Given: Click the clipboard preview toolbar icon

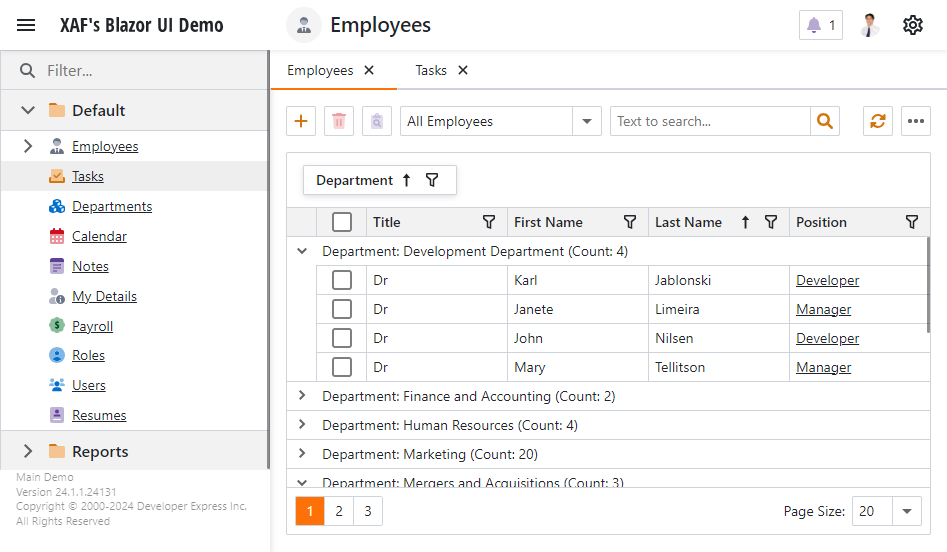Looking at the screenshot, I should (377, 121).
